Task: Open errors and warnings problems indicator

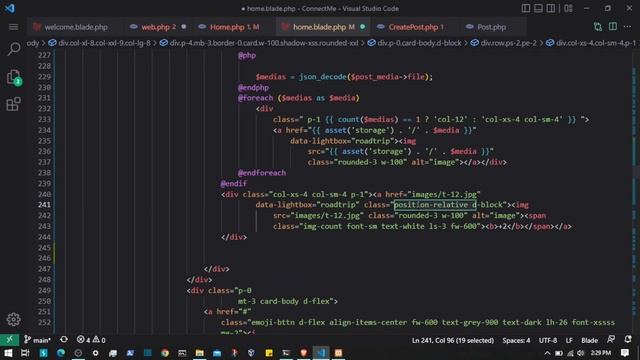Action: 91,340
